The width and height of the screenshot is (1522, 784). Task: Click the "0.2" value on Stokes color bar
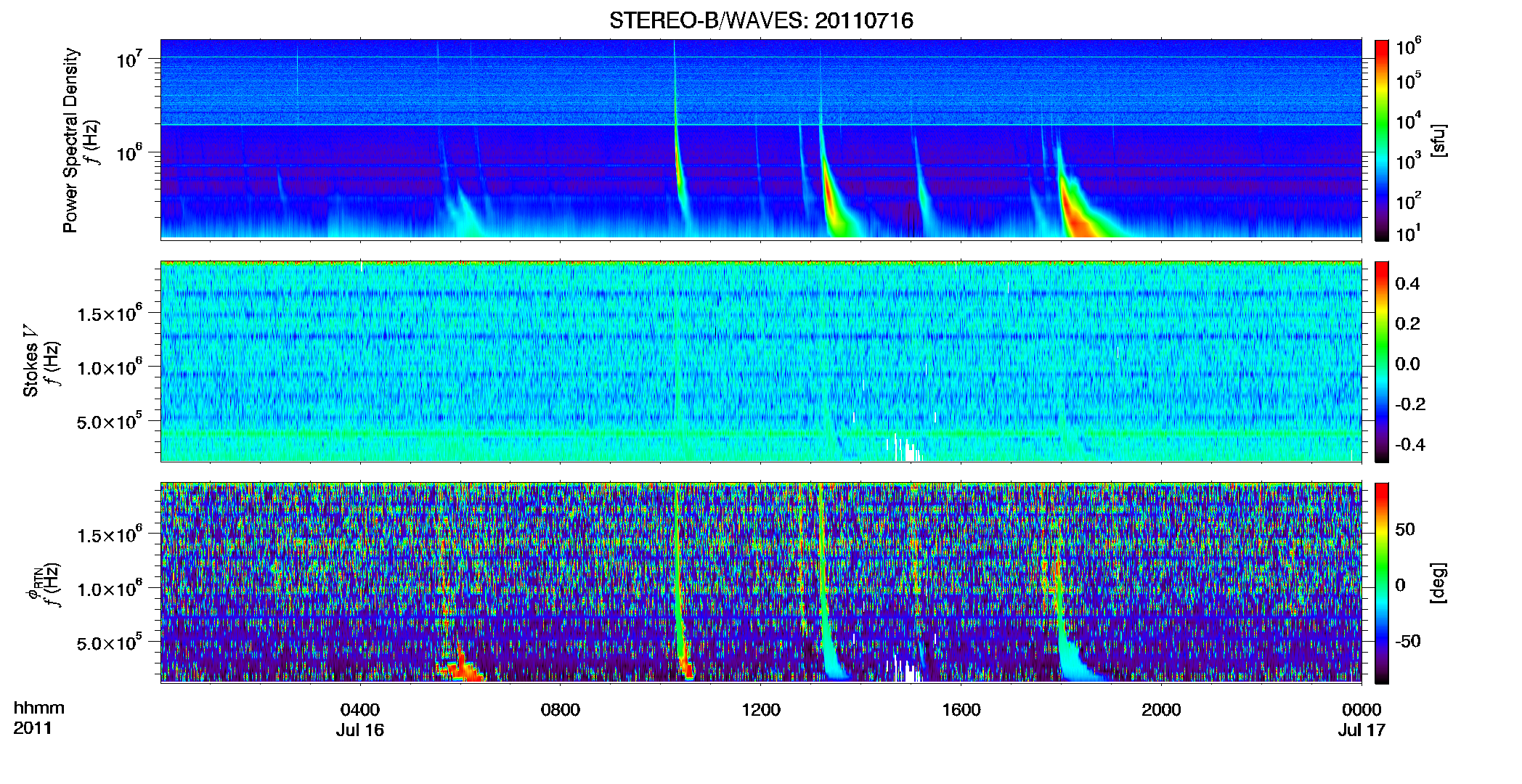click(1407, 324)
